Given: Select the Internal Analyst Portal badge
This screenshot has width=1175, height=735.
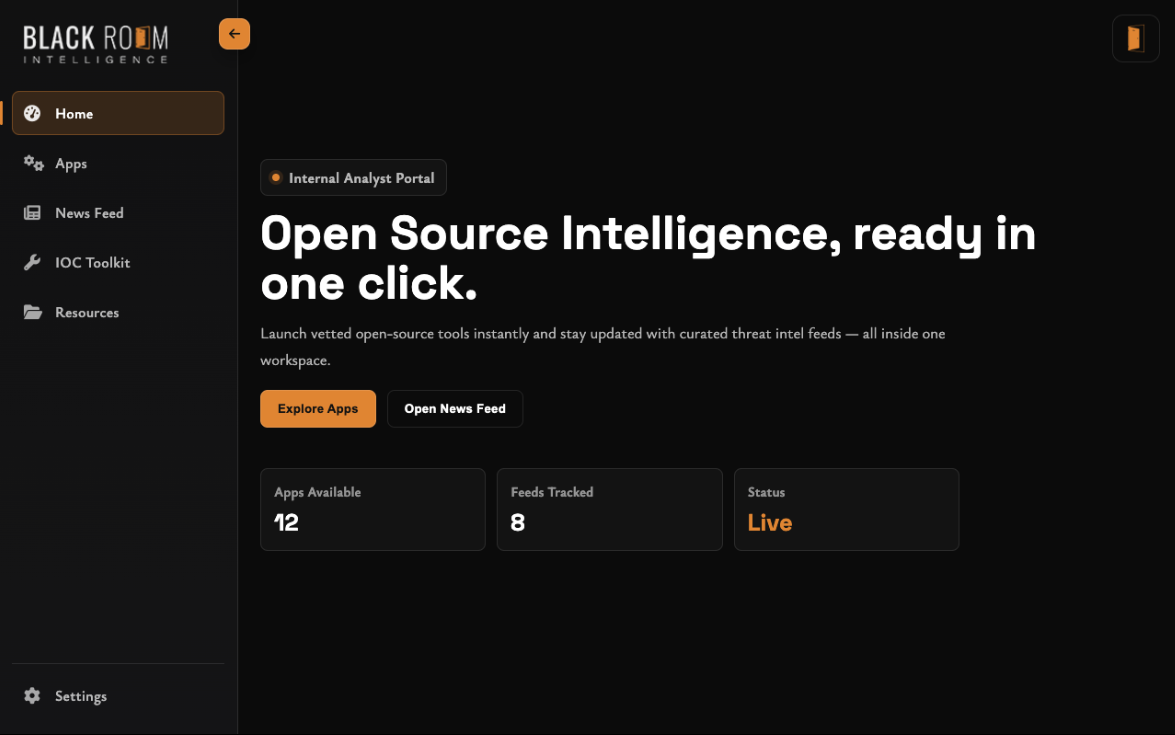Looking at the screenshot, I should coord(353,177).
